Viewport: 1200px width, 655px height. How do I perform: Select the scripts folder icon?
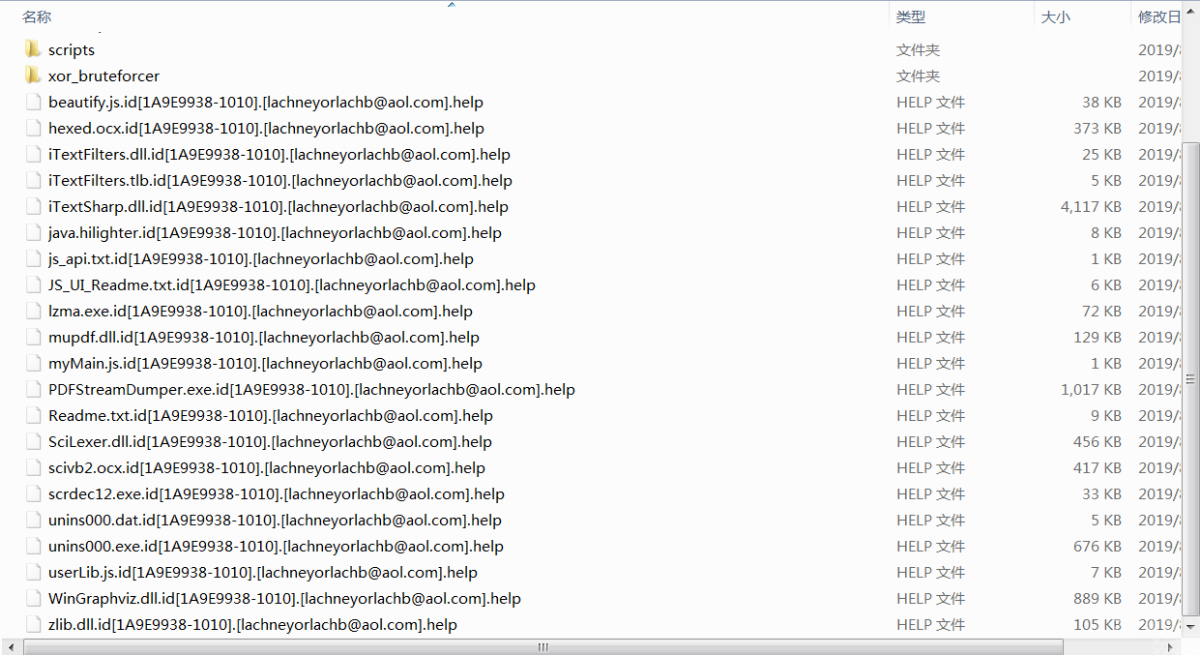(x=33, y=49)
